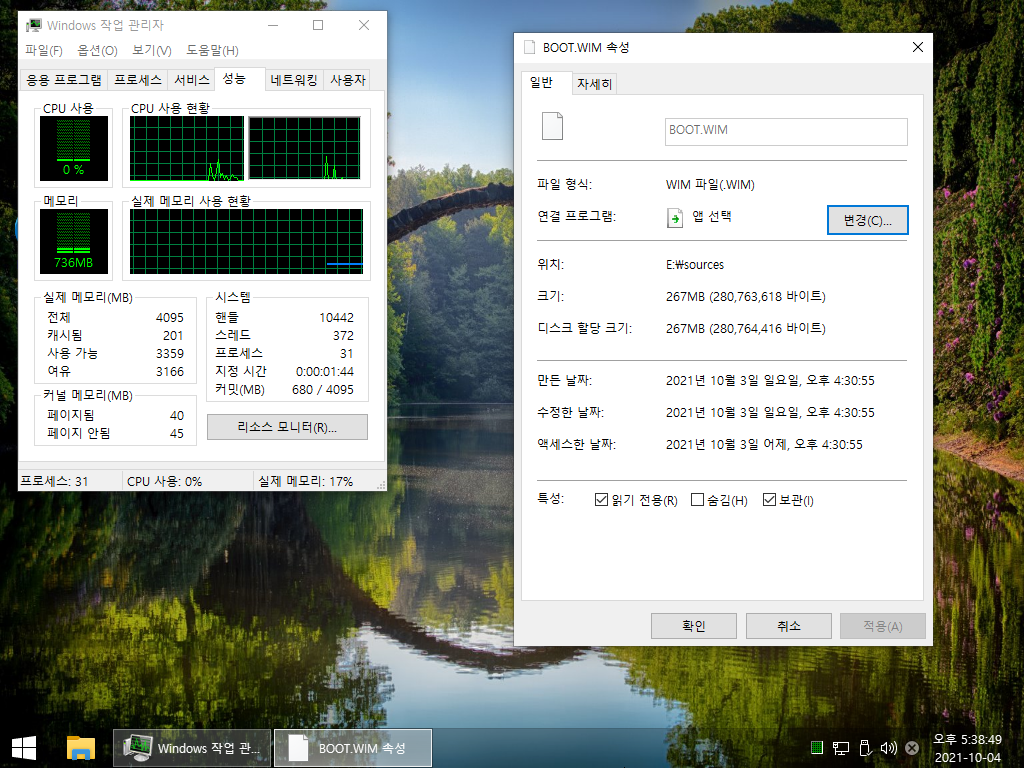Click the 확인 button

coord(694,626)
